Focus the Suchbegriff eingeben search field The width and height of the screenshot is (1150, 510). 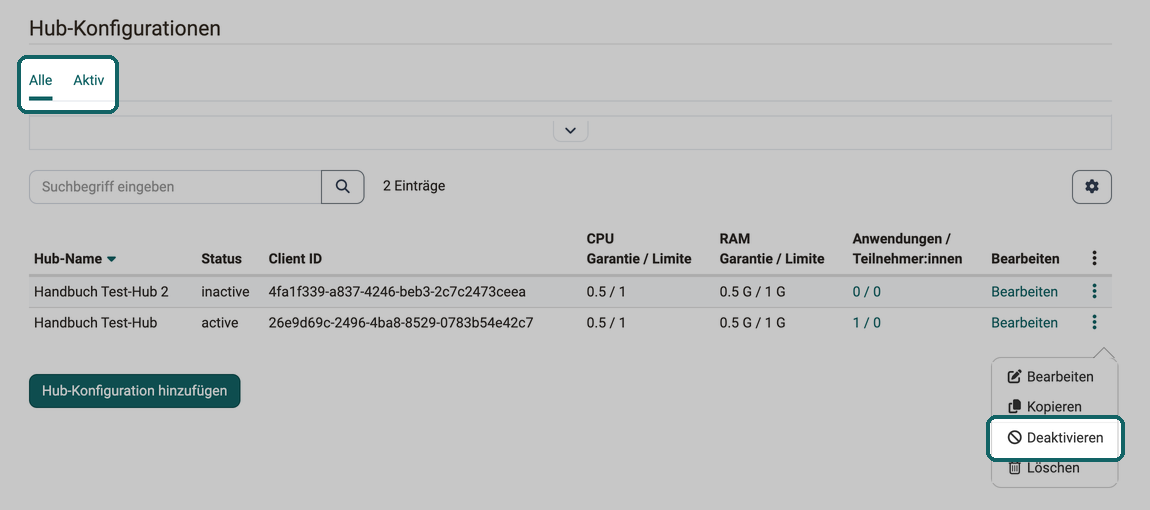(175, 186)
